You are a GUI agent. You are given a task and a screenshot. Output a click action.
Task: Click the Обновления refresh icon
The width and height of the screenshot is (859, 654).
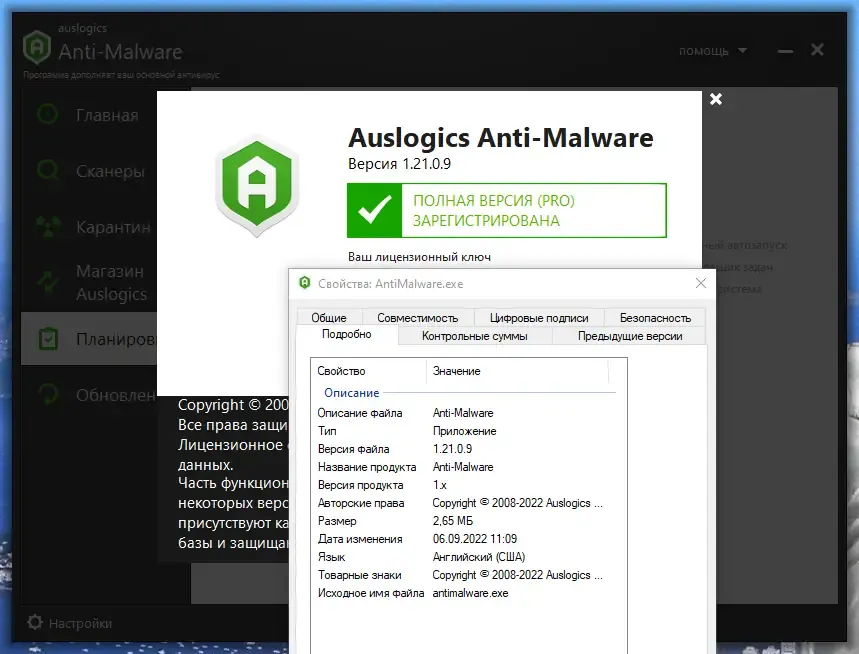coord(48,394)
